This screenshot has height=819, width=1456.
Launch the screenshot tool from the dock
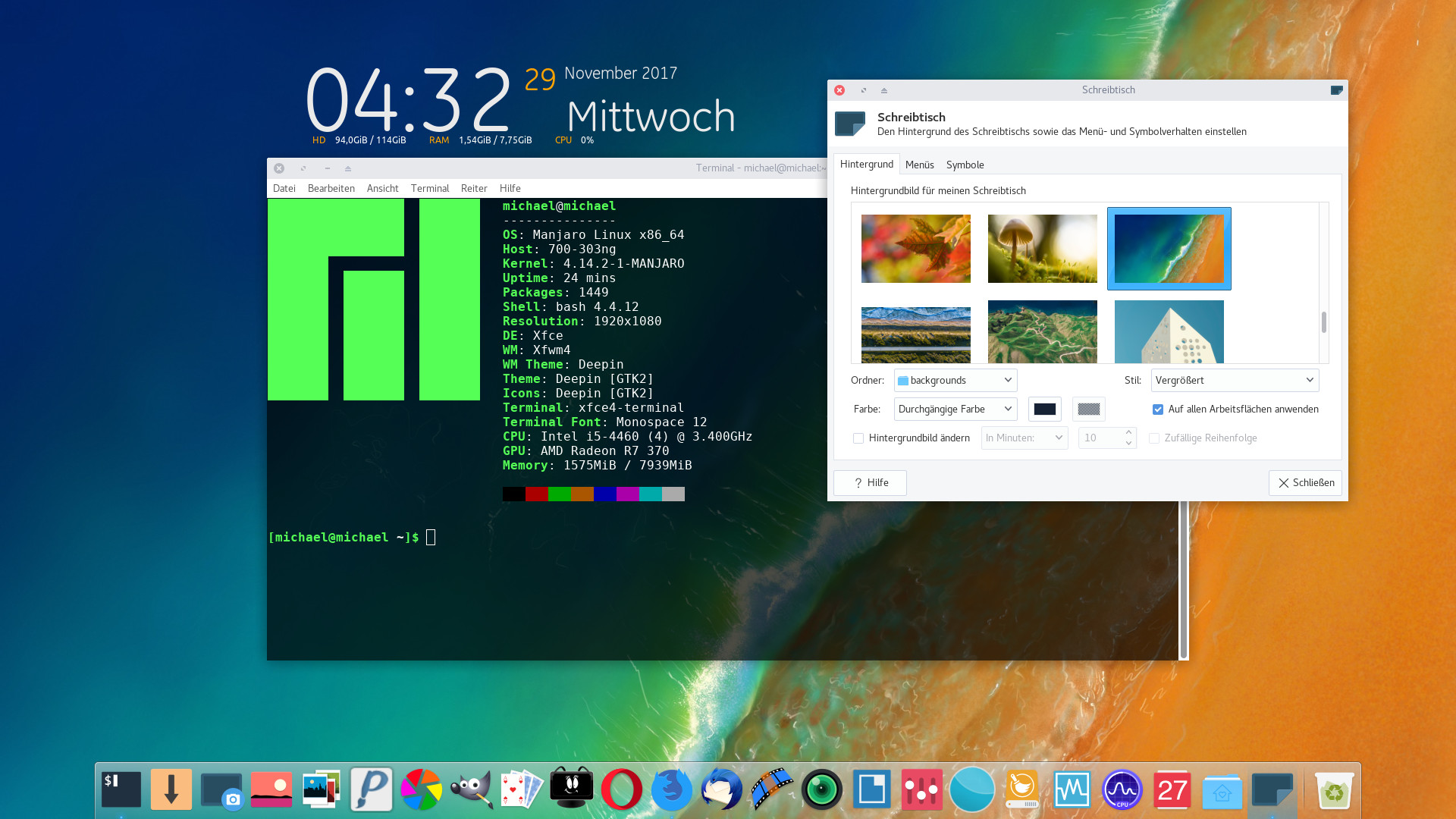click(x=221, y=790)
